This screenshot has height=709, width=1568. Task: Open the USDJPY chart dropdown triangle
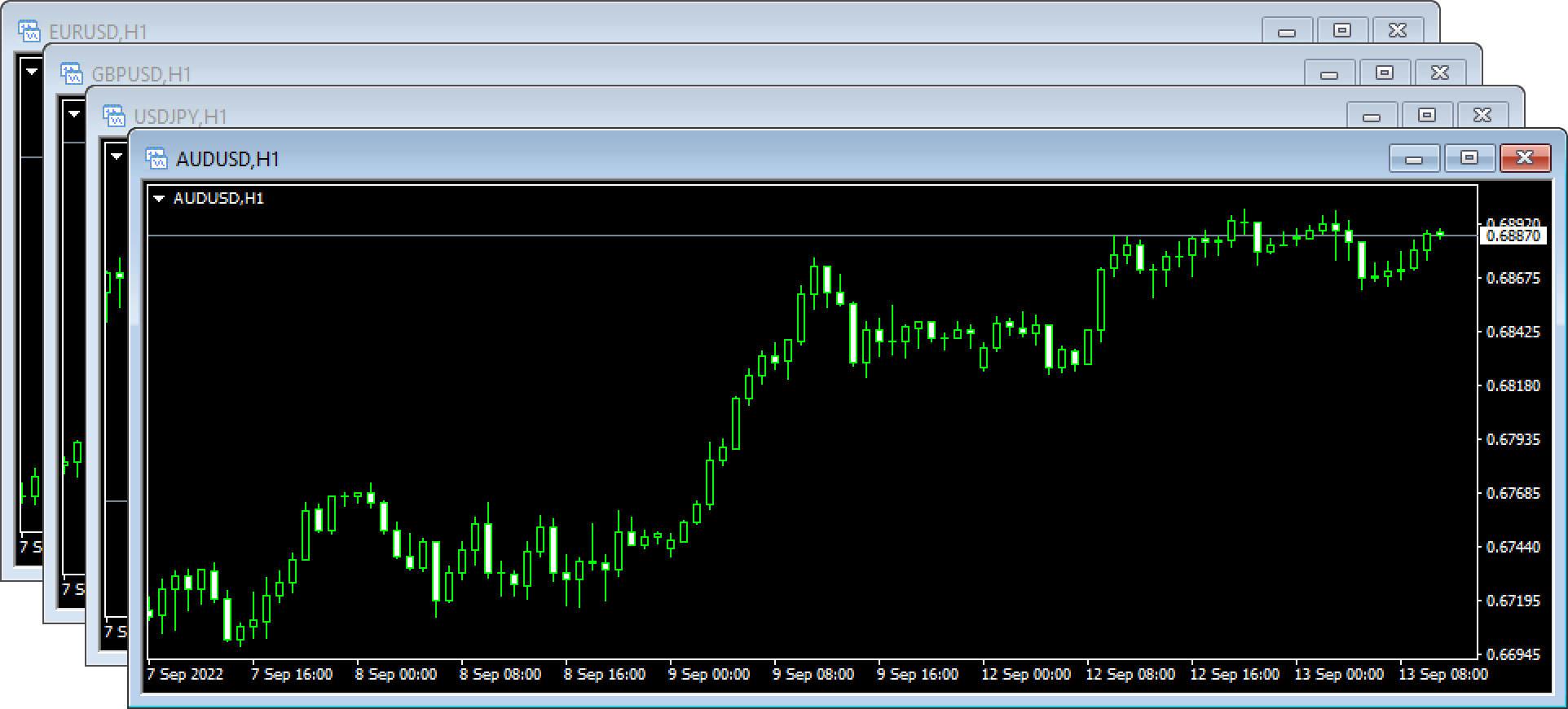tap(117, 156)
